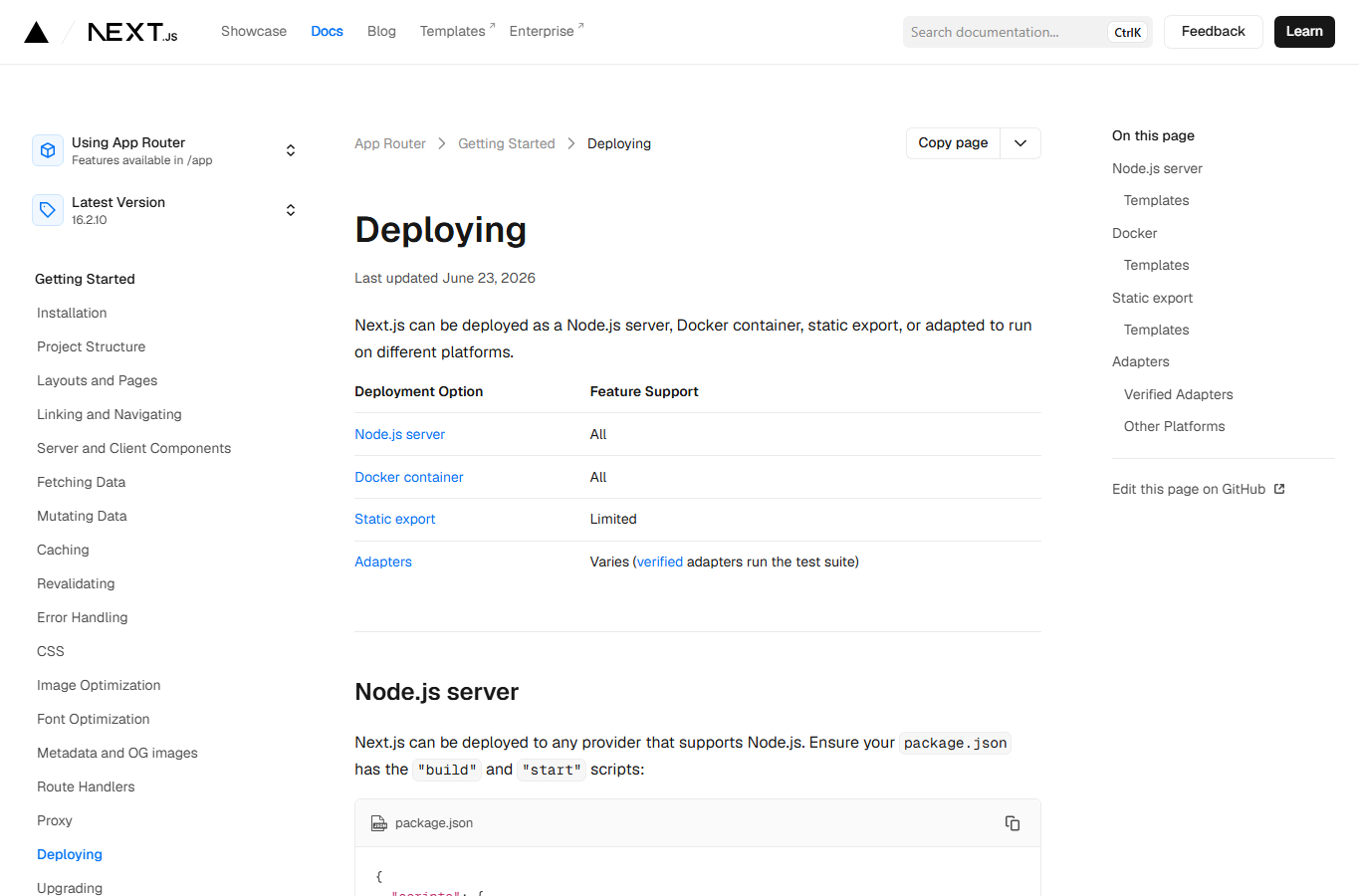This screenshot has height=896, width=1359.
Task: Click the Getting Started sidebar heading
Action: coord(85,280)
